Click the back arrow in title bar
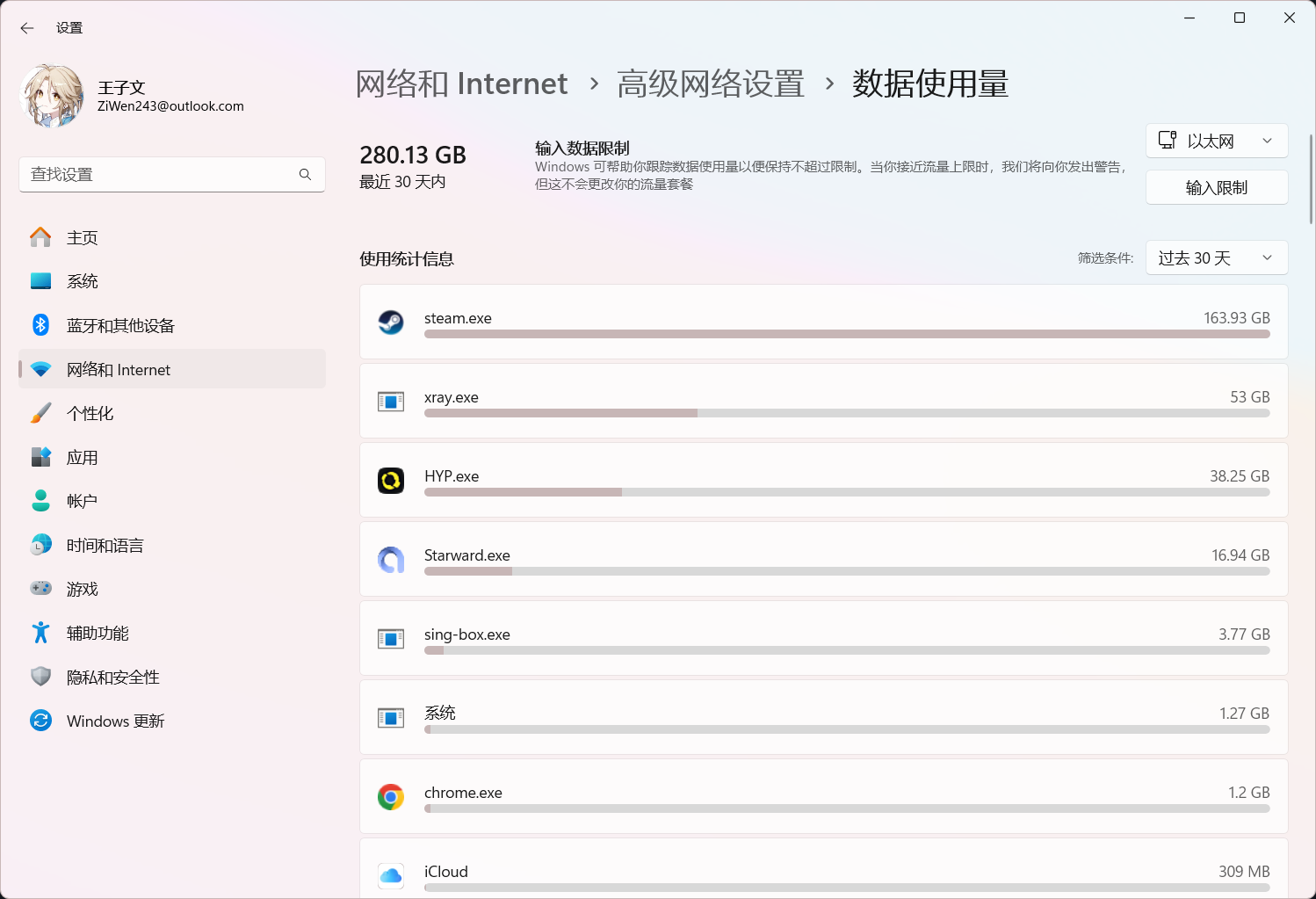 [x=27, y=28]
